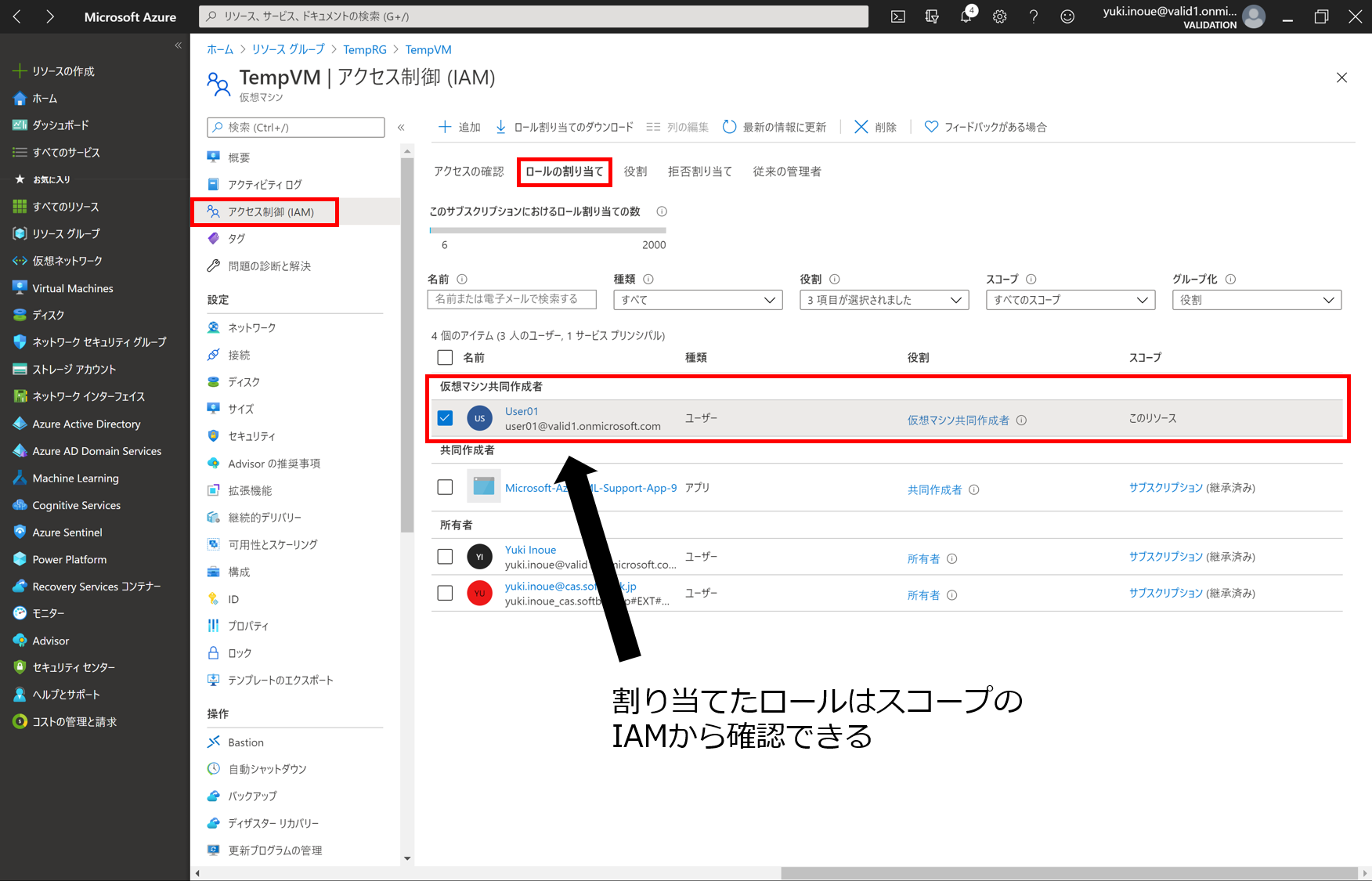Open the user account avatar

tap(1254, 16)
